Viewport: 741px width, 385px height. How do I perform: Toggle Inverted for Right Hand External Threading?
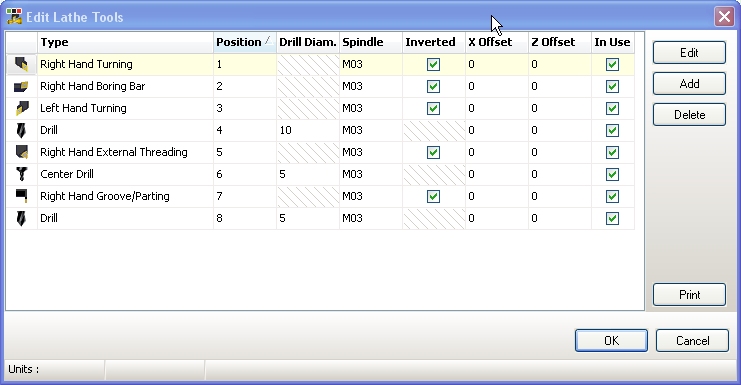click(x=433, y=152)
